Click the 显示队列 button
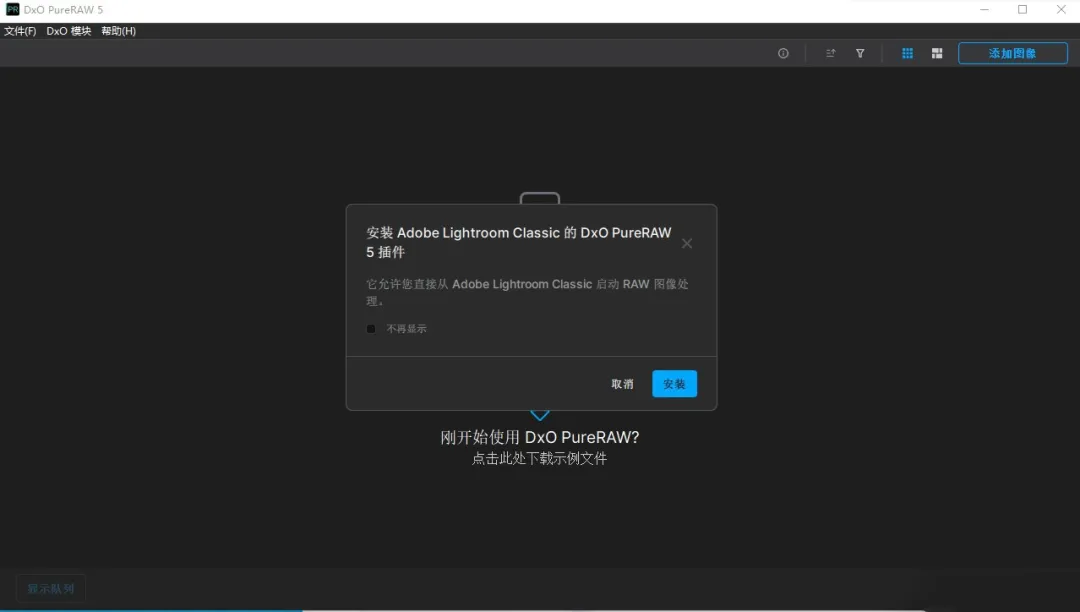The image size is (1080, 612). (50, 589)
